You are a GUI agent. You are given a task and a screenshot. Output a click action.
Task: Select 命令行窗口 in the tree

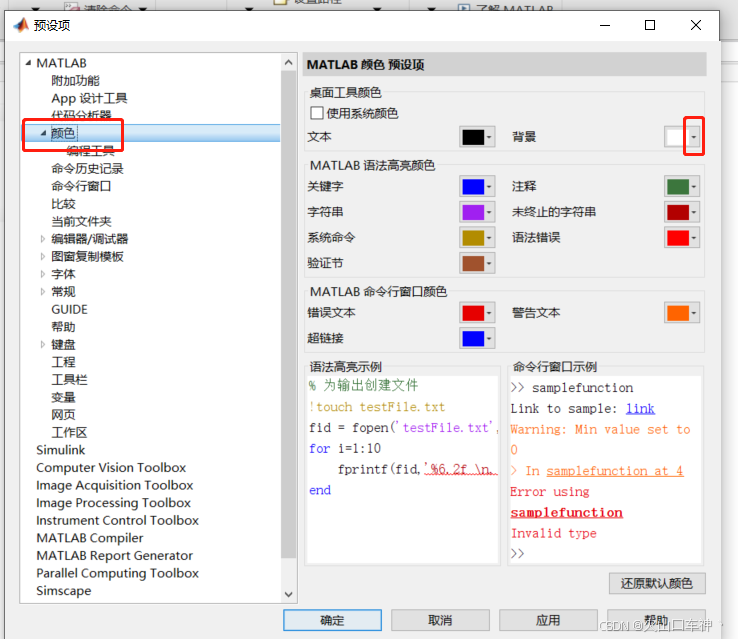[x=81, y=186]
